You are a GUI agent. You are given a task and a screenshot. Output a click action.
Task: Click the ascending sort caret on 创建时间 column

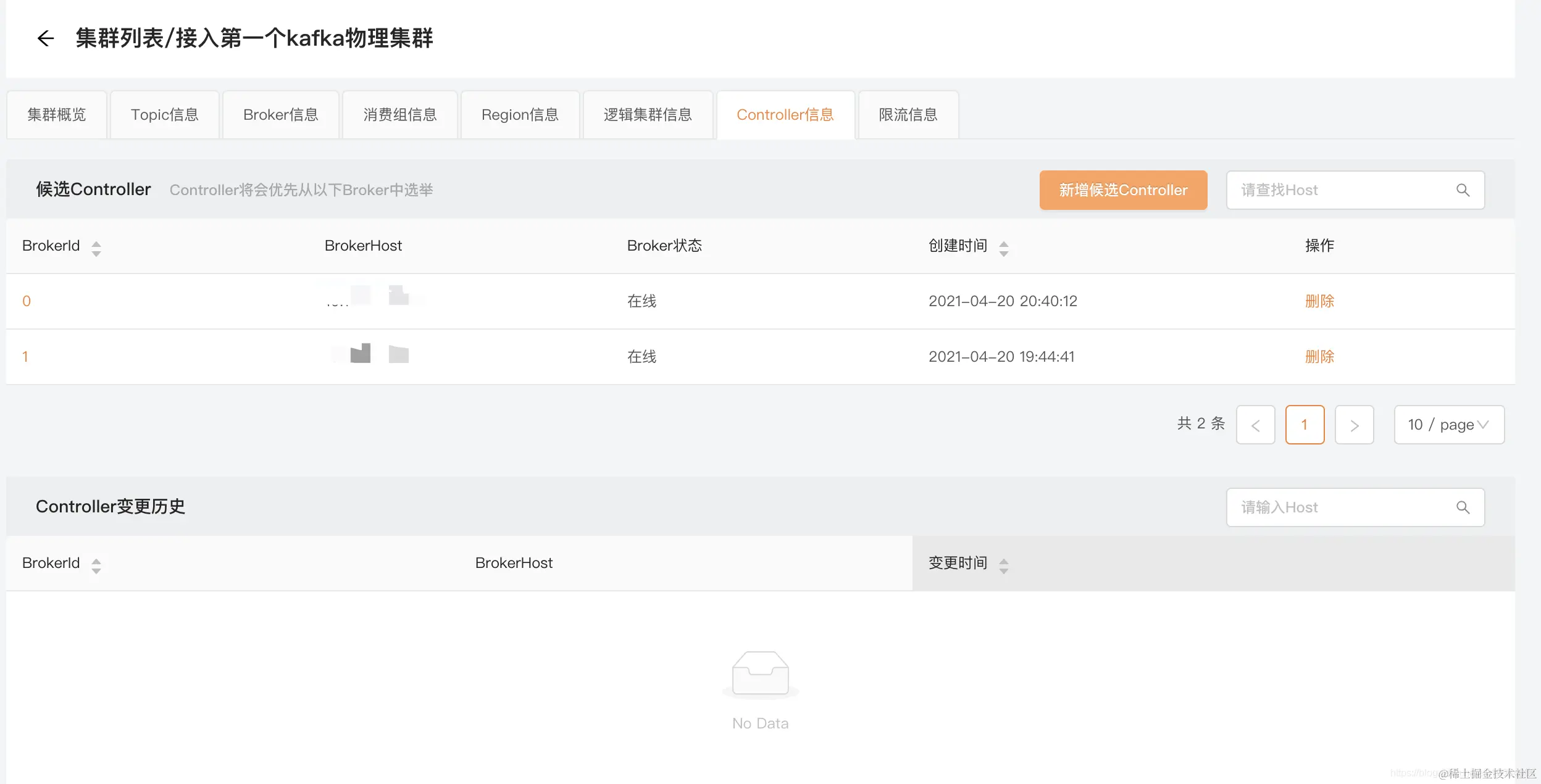pyautogui.click(x=1004, y=242)
